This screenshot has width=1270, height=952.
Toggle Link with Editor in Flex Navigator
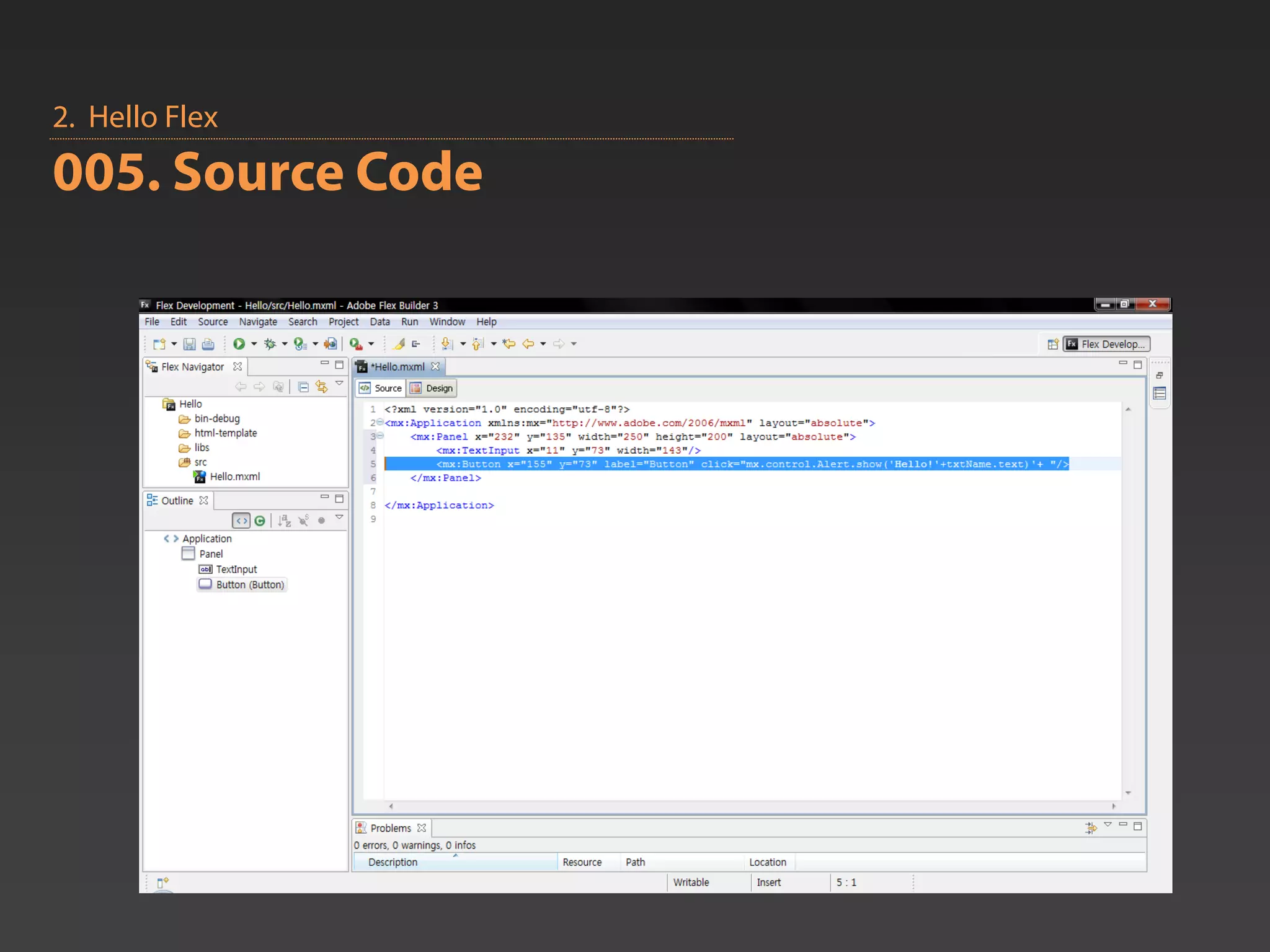tap(321, 387)
